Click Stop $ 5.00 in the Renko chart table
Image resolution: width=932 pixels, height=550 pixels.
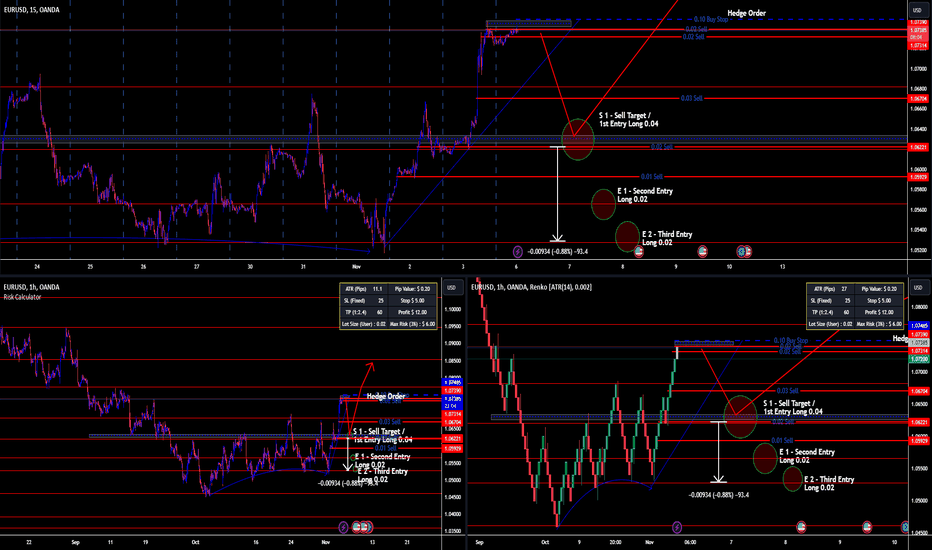point(879,301)
